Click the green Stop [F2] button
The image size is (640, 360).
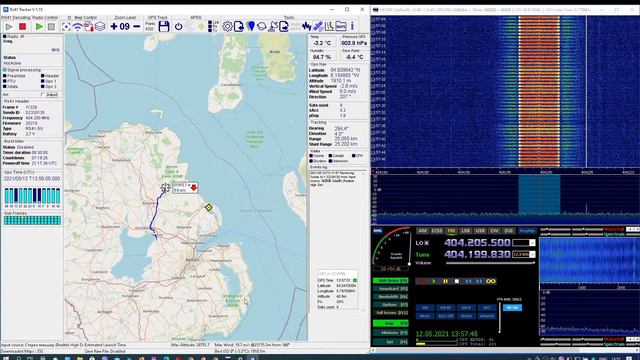391,323
